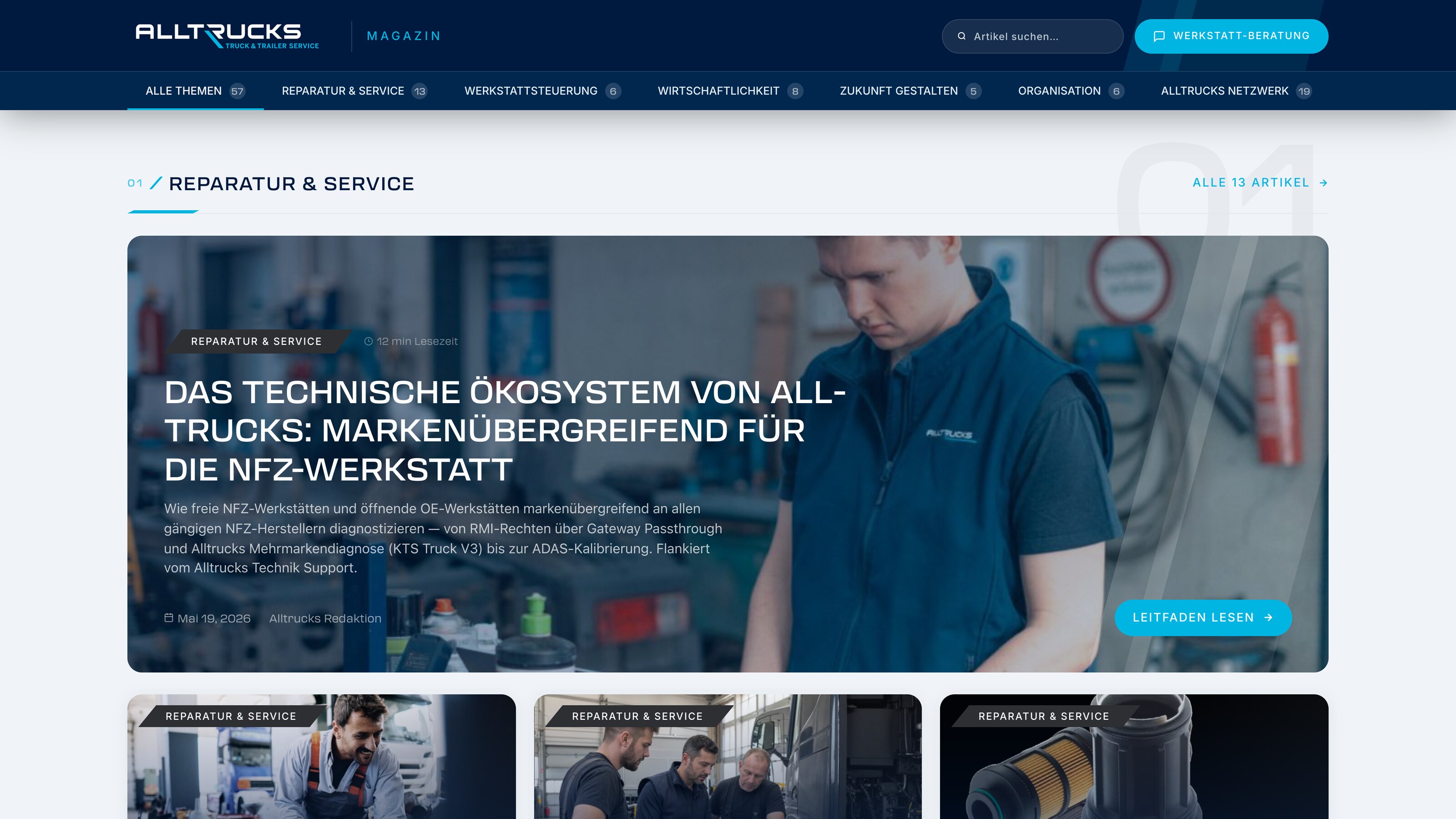Switch to the Organisation tab
The height and width of the screenshot is (819, 1456).
pos(1071,91)
